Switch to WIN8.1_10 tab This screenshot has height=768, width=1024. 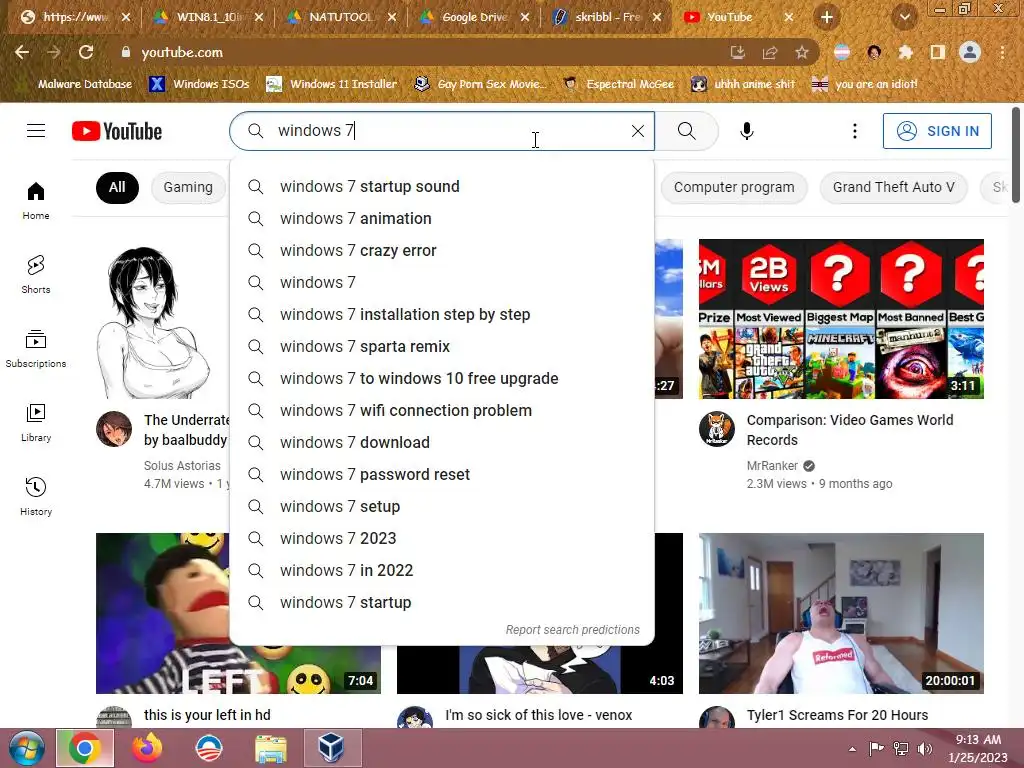coord(209,18)
